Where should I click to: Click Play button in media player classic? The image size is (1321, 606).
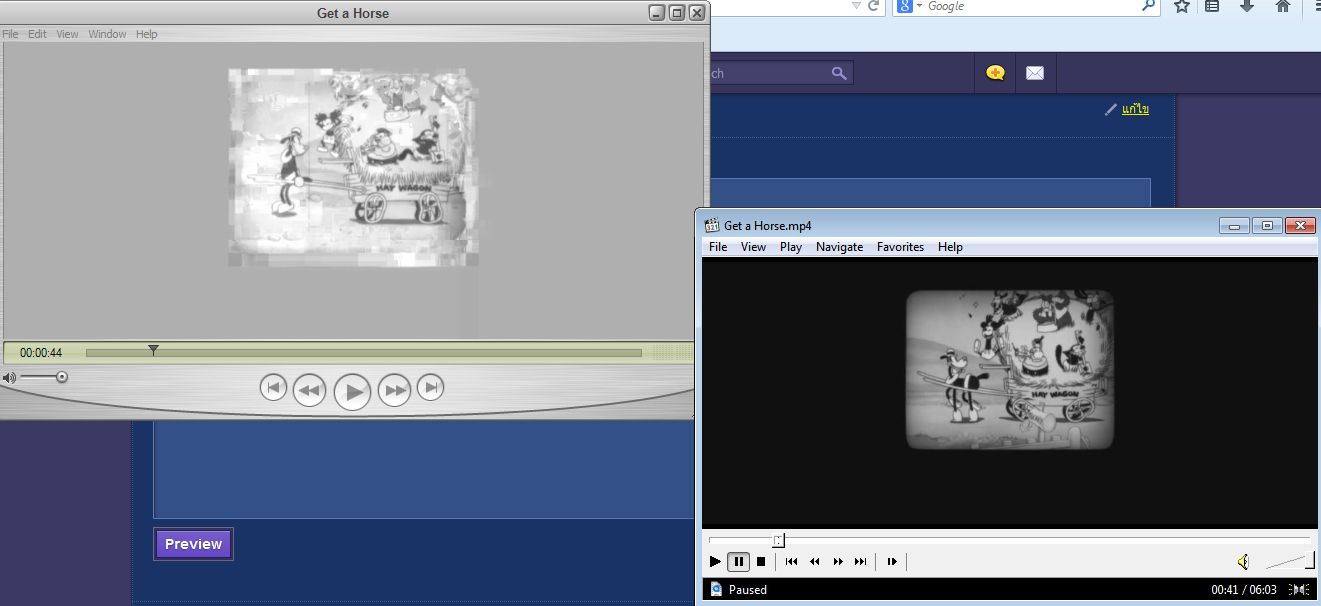coord(715,562)
